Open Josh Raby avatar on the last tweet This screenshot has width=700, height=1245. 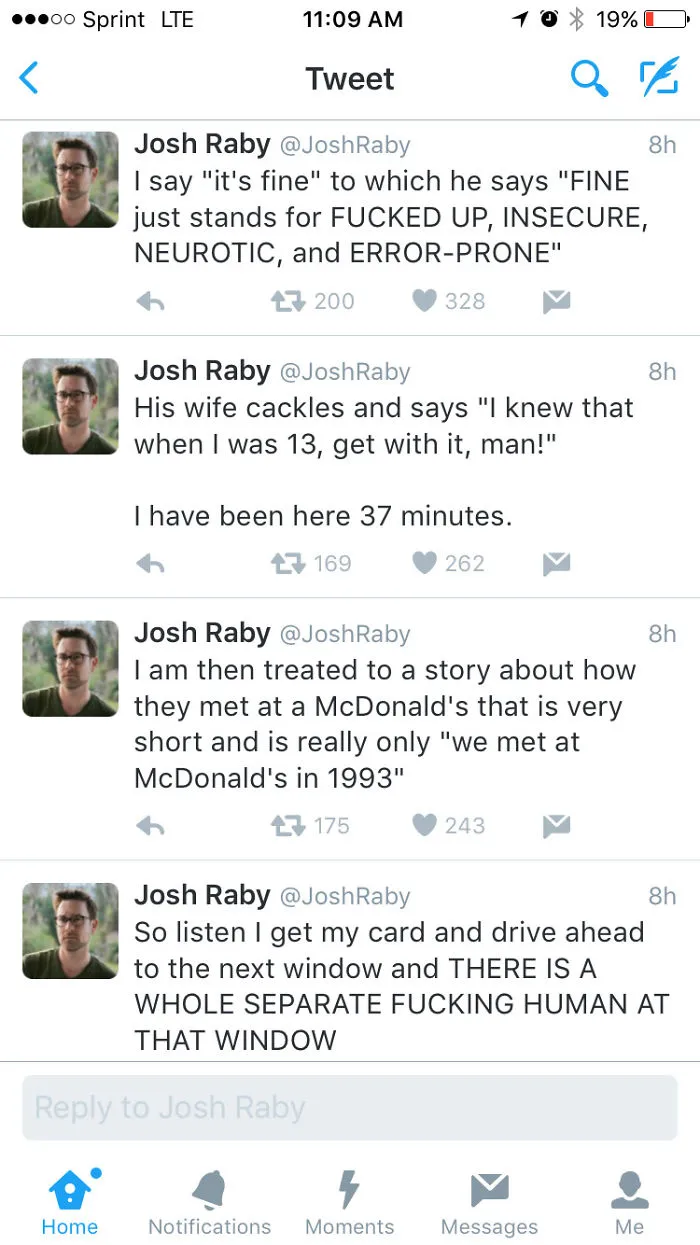pos(70,931)
